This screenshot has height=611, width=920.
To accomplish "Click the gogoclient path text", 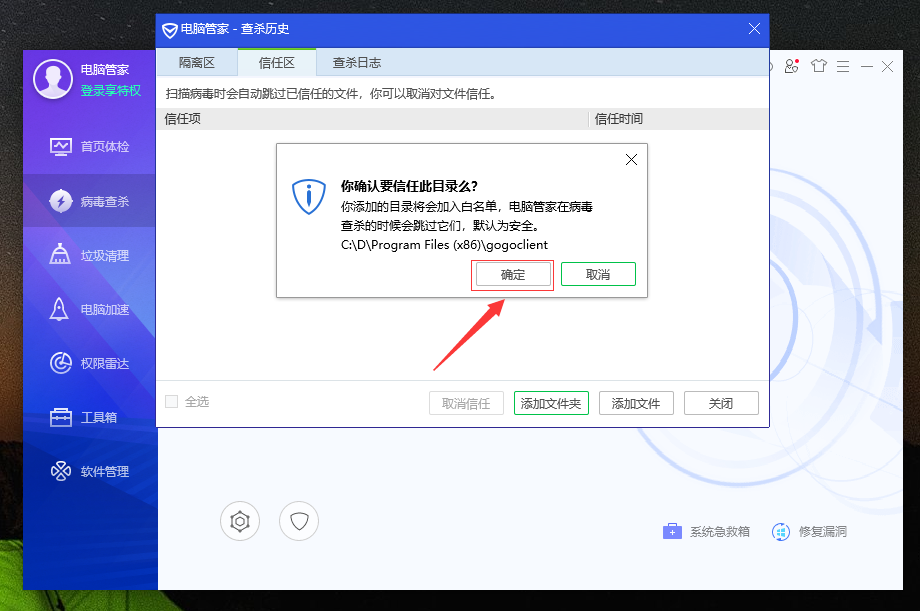I will (x=444, y=245).
